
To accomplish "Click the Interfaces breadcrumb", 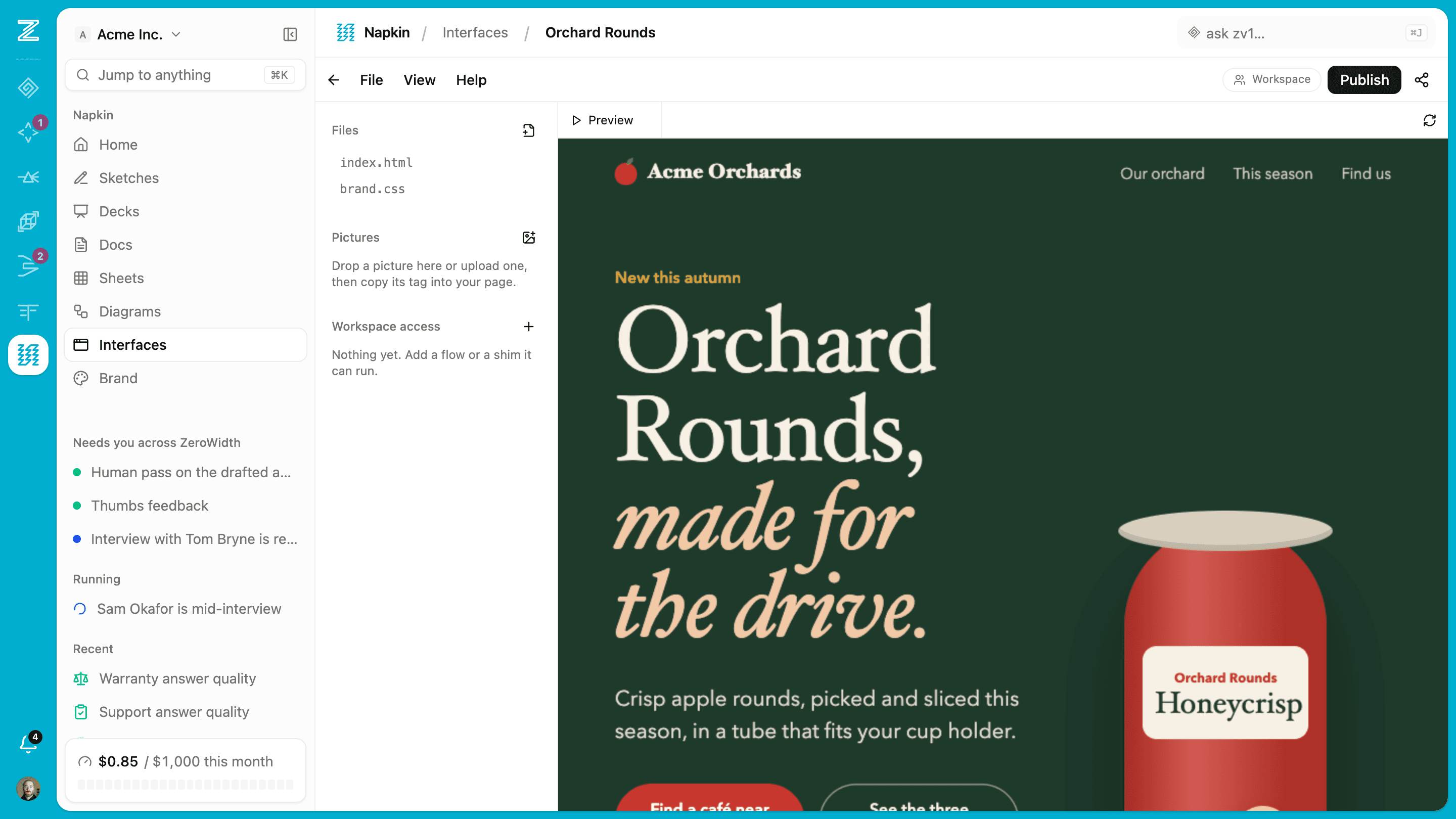I will tap(475, 33).
